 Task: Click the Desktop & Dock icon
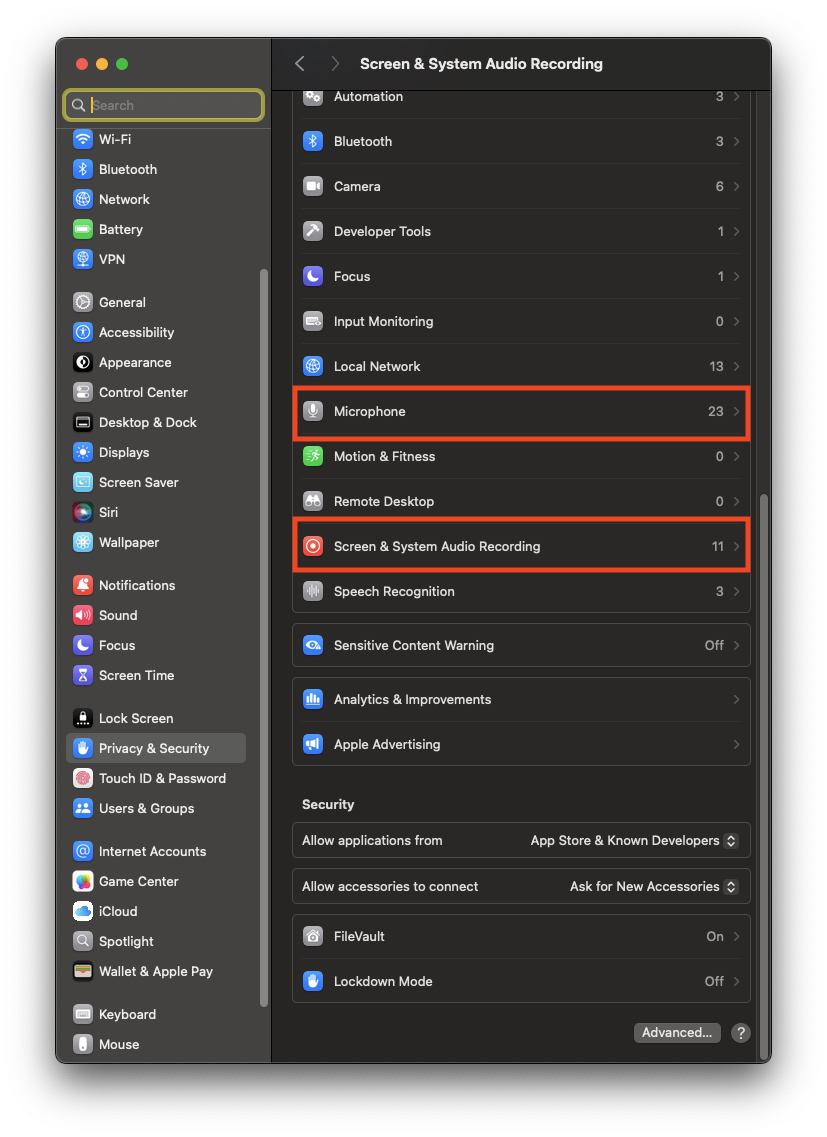(x=83, y=422)
